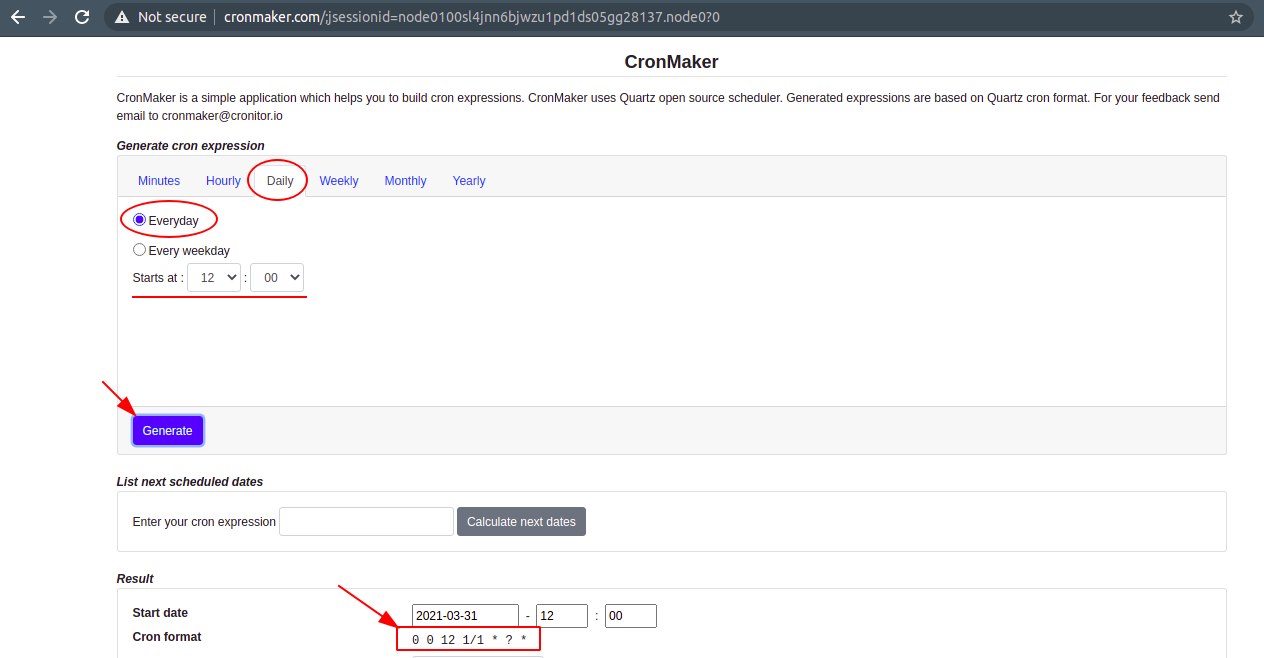This screenshot has width=1264, height=658.
Task: Click the browser forward arrow
Action: 50,17
